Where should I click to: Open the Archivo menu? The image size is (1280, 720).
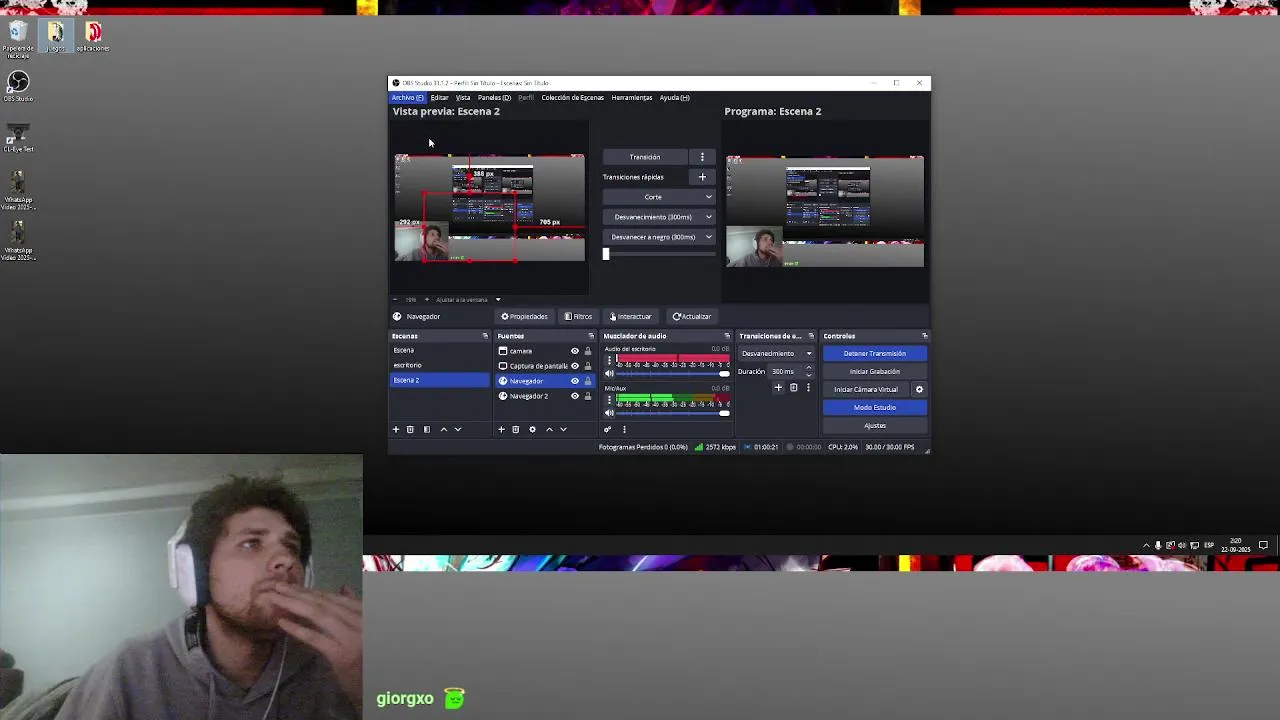click(407, 97)
